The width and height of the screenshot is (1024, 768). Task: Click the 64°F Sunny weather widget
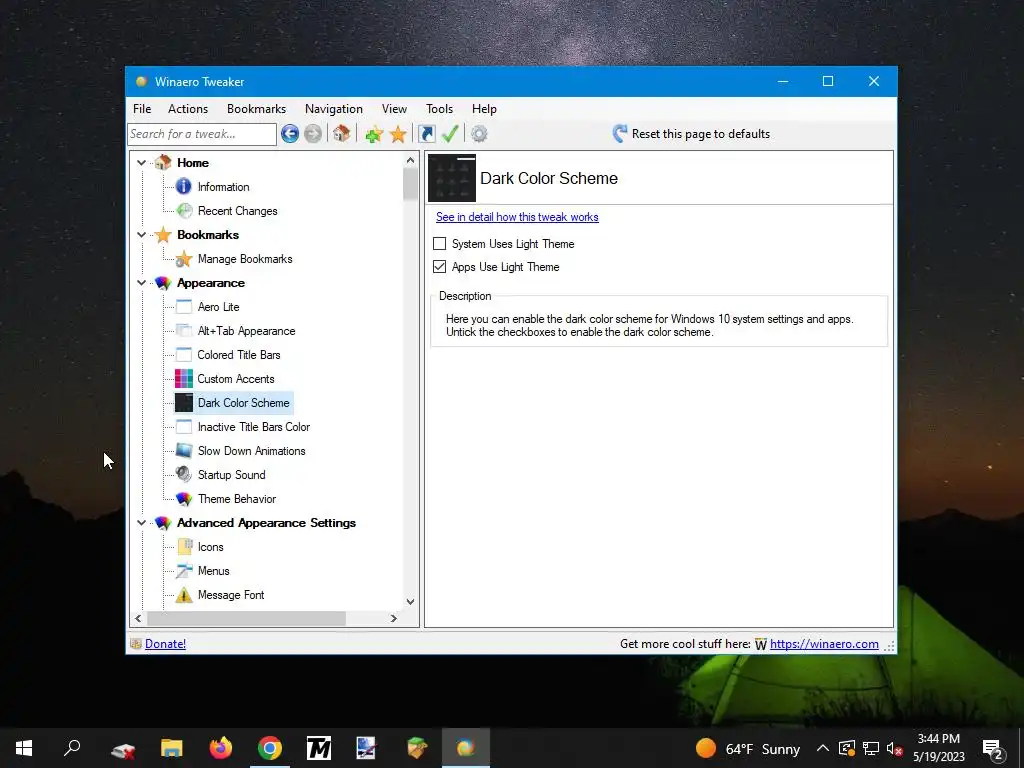click(x=748, y=748)
